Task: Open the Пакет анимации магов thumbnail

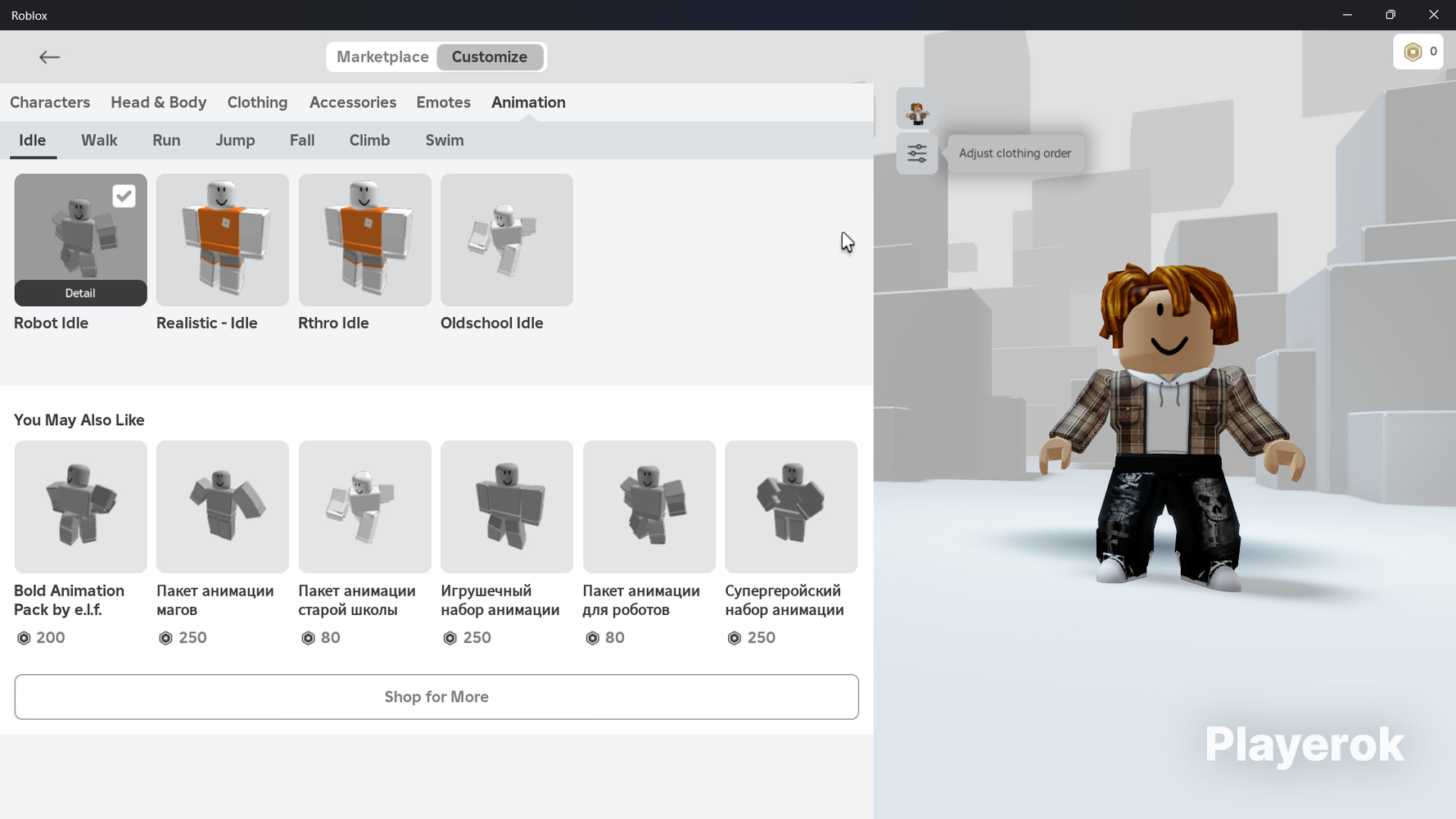Action: (x=223, y=507)
